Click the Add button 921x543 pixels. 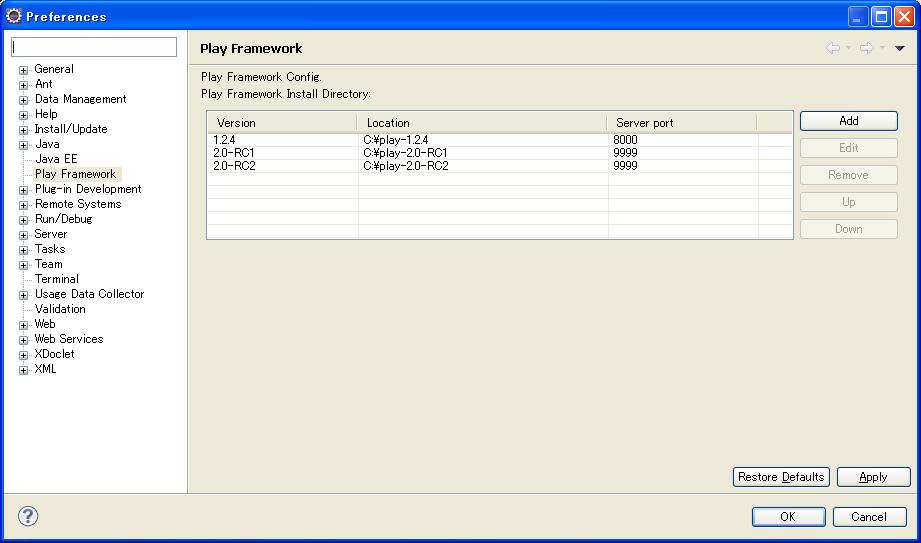pyautogui.click(x=849, y=121)
